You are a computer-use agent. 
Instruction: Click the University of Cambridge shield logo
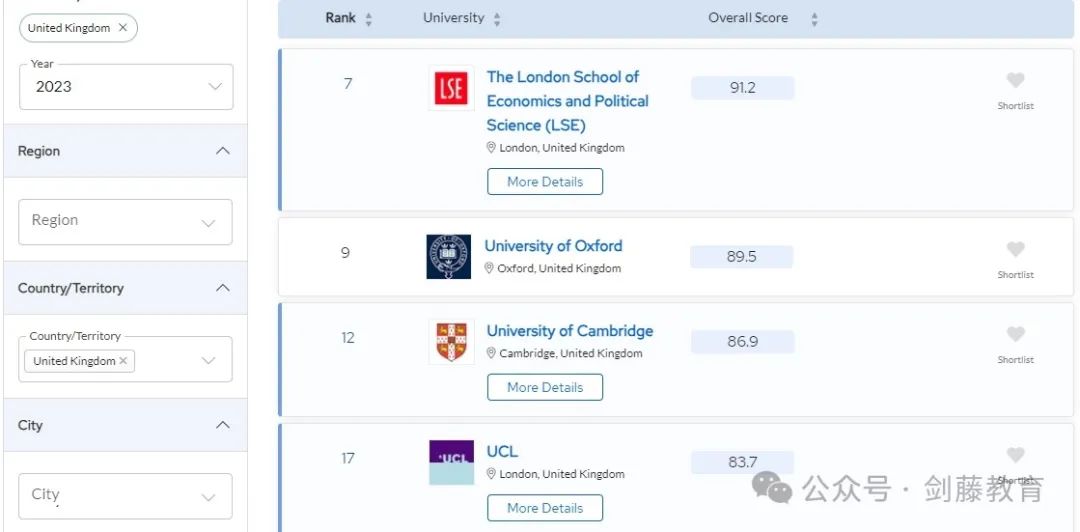click(451, 342)
